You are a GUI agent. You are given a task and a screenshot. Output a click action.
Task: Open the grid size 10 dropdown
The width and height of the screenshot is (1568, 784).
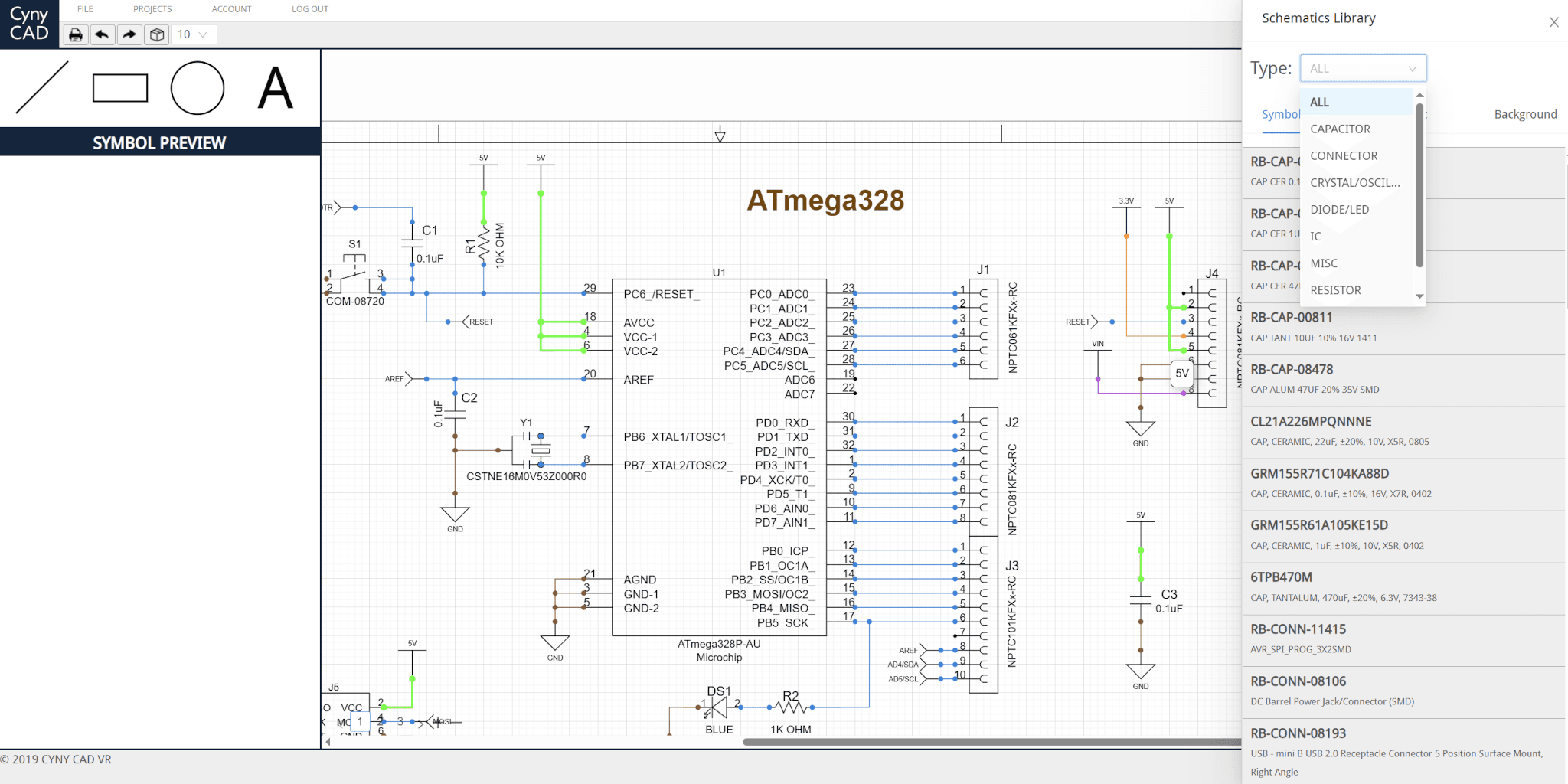tap(194, 34)
